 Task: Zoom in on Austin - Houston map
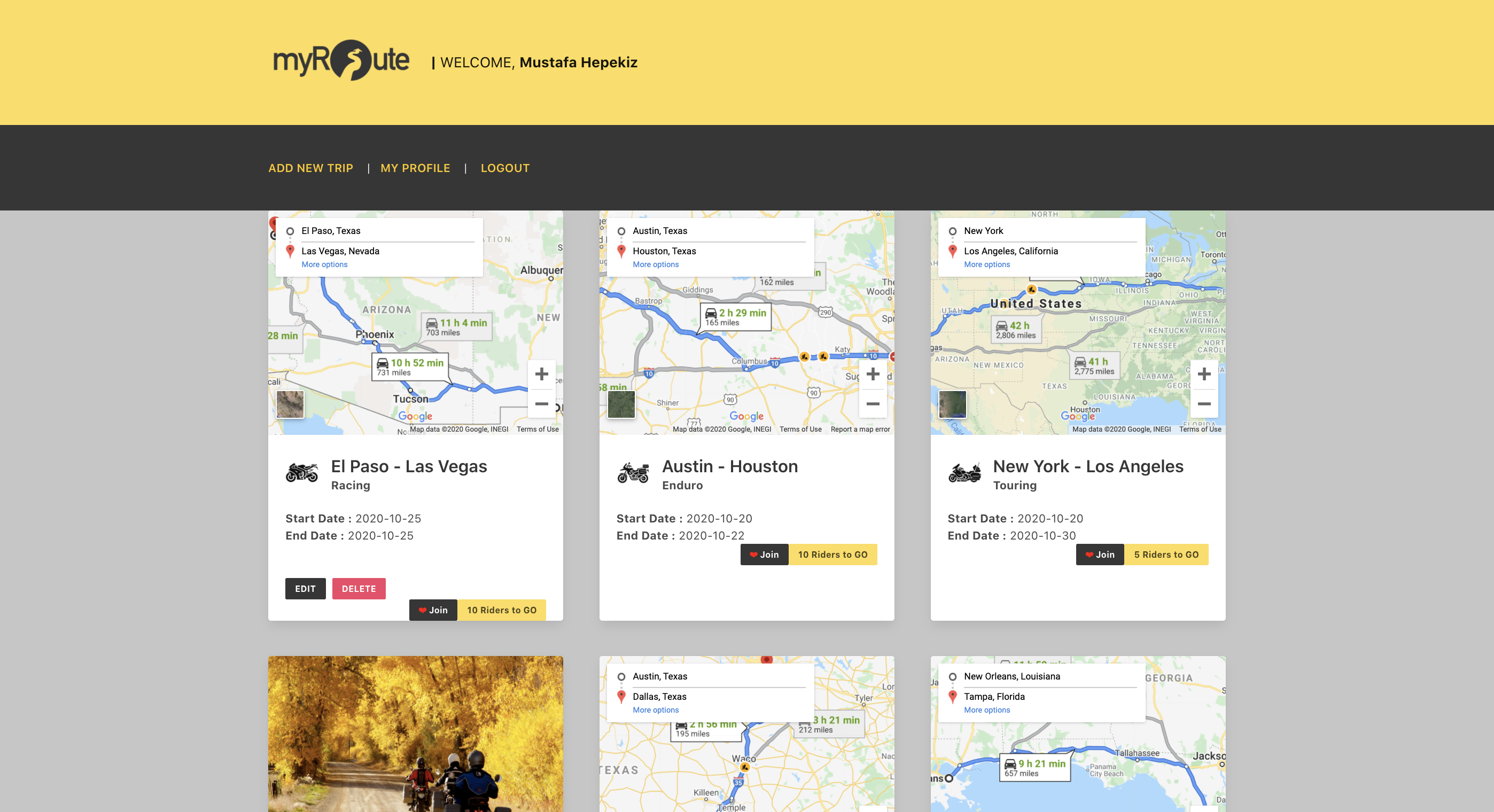872,374
